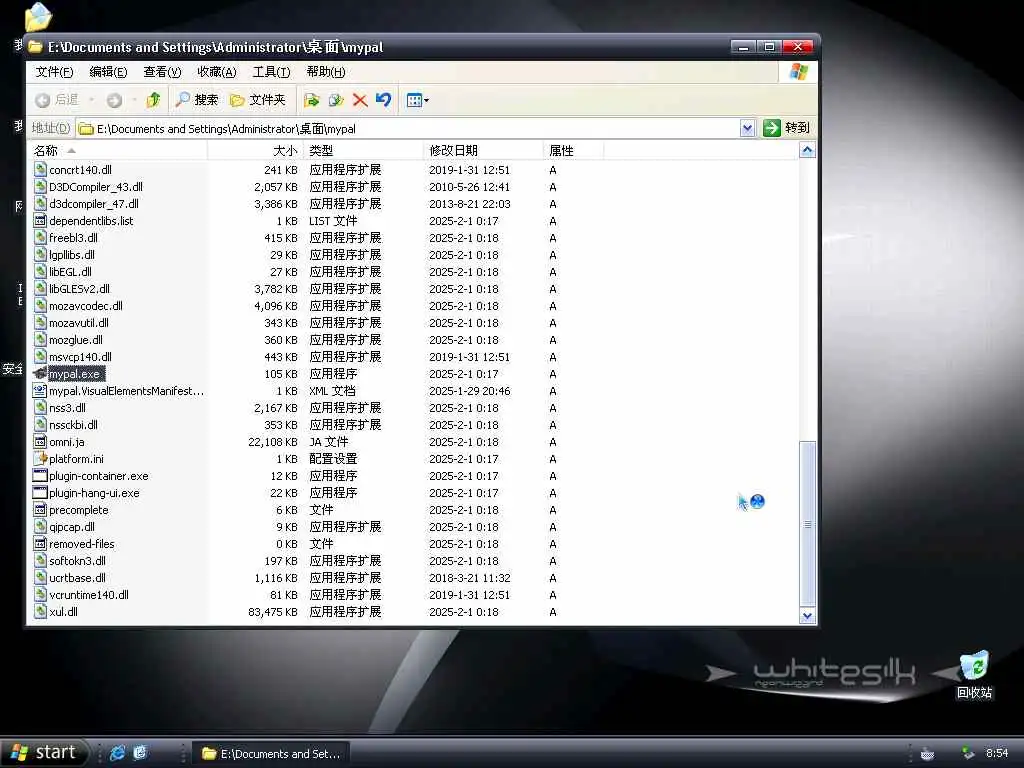Select the file libGLESv2.dll
This screenshot has width=1024, height=768.
80,289
